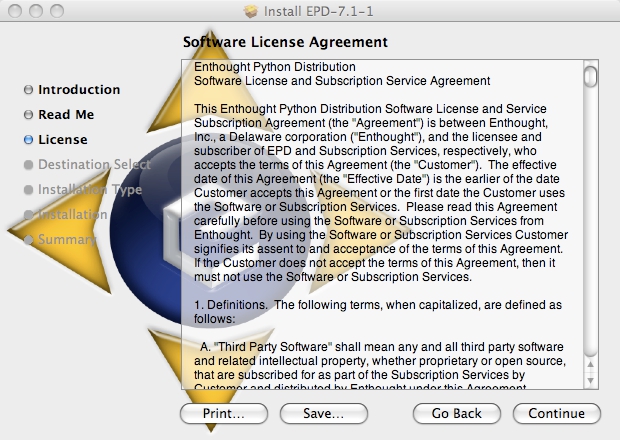
Task: Click the scrollbar down arrow
Action: pyautogui.click(x=590, y=380)
